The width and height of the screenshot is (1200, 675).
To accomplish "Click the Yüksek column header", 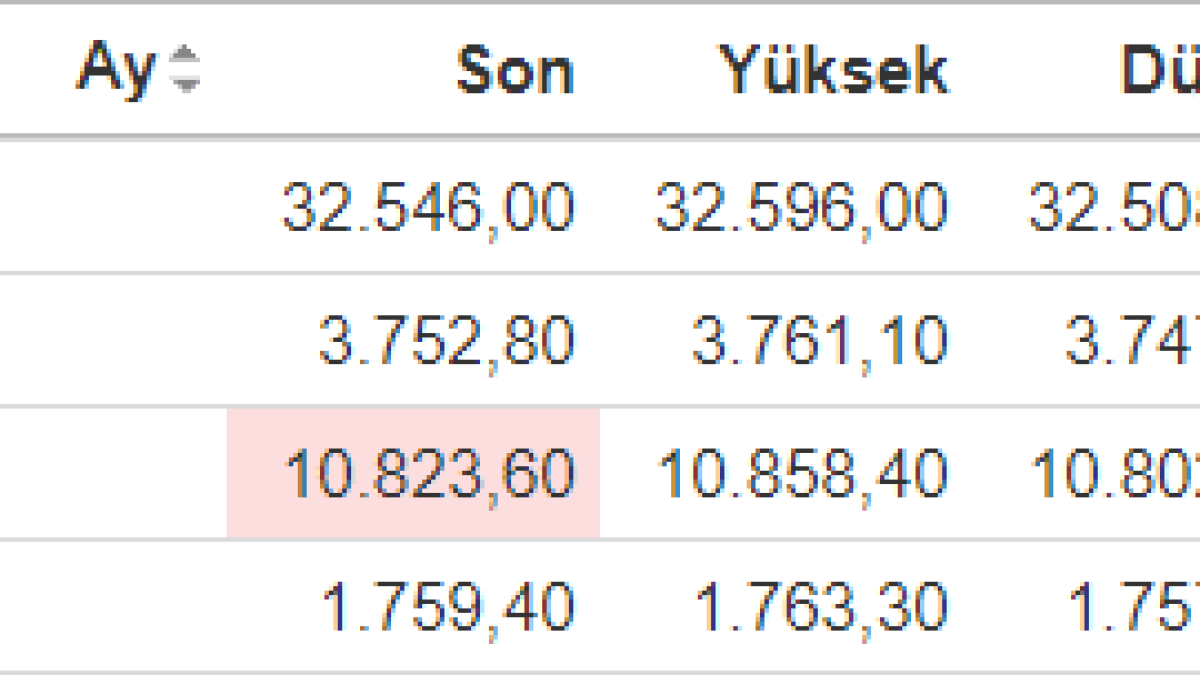I will click(834, 71).
